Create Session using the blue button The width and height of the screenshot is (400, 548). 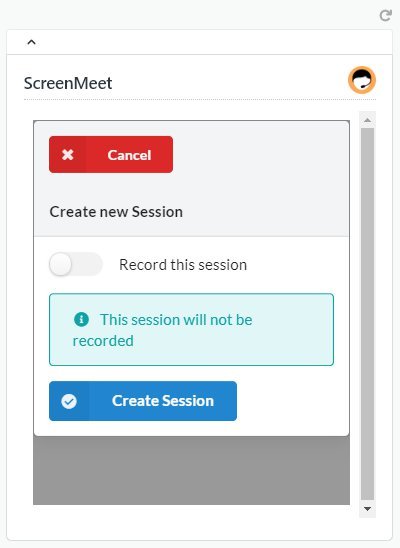(x=143, y=401)
